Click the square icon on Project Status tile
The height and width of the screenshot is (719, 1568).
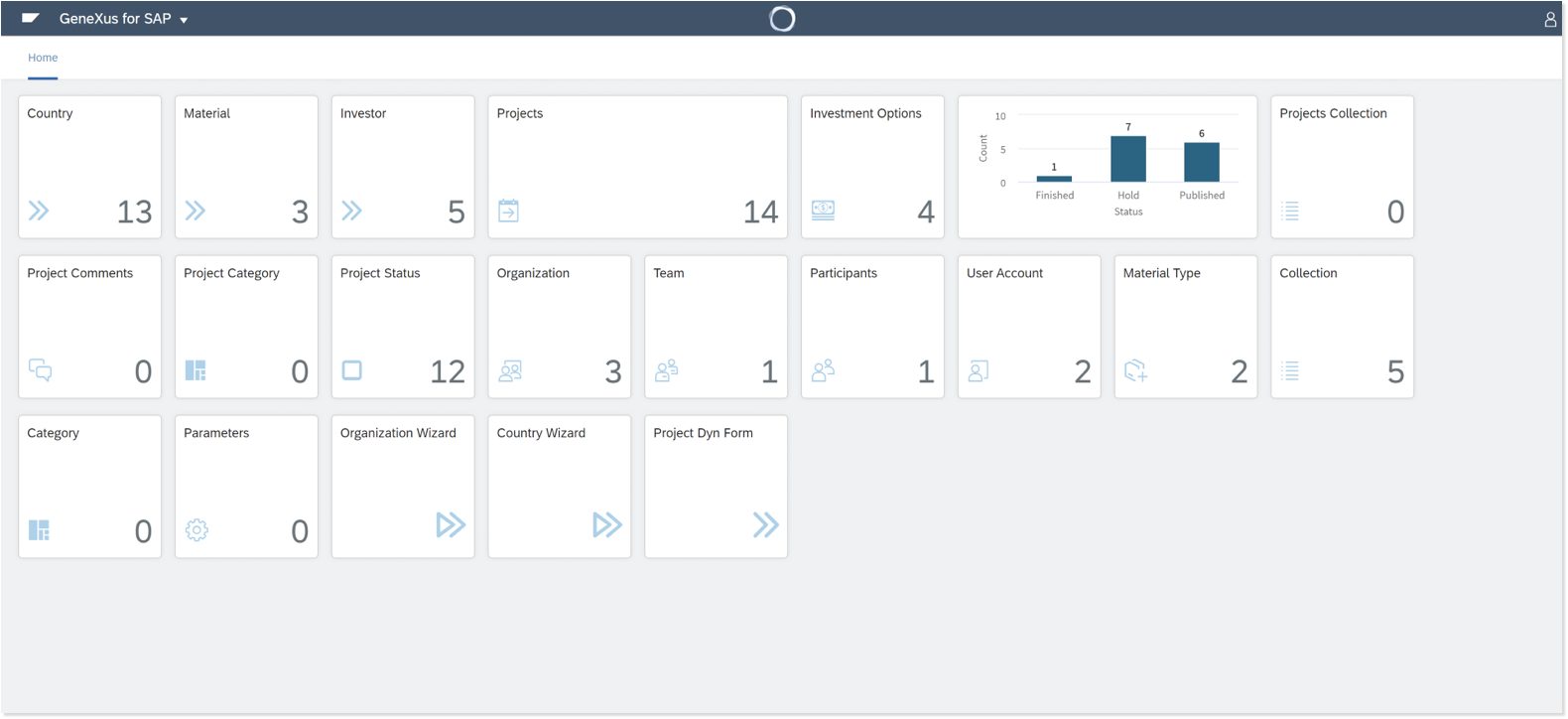(352, 370)
